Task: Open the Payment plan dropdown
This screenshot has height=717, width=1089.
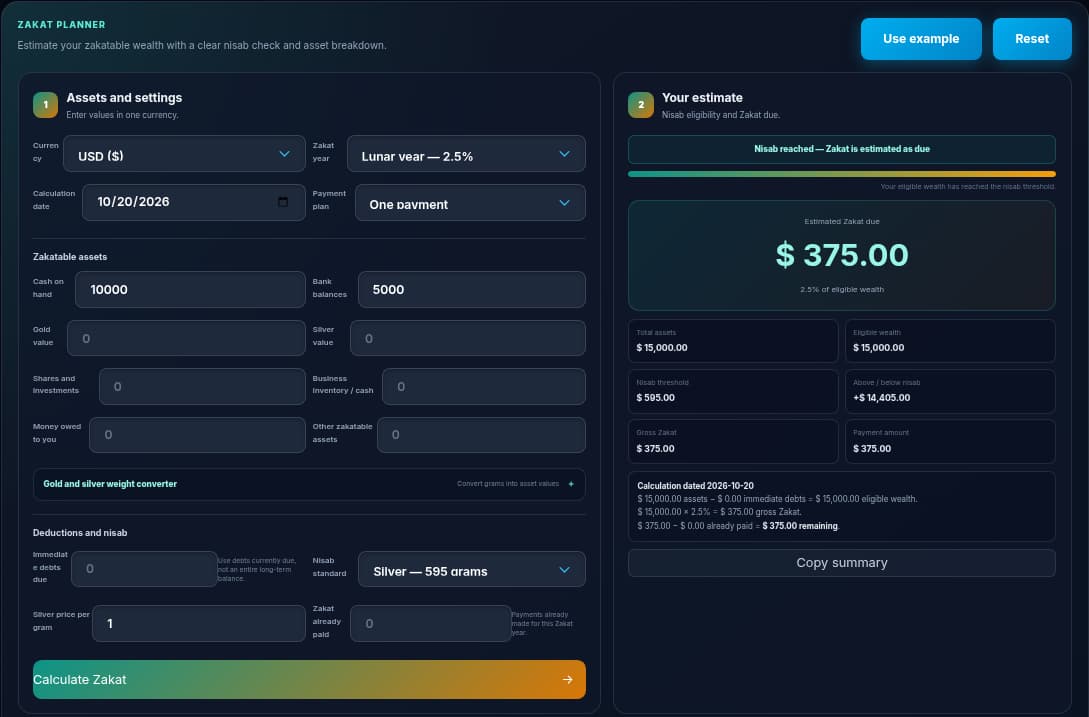Action: point(470,202)
